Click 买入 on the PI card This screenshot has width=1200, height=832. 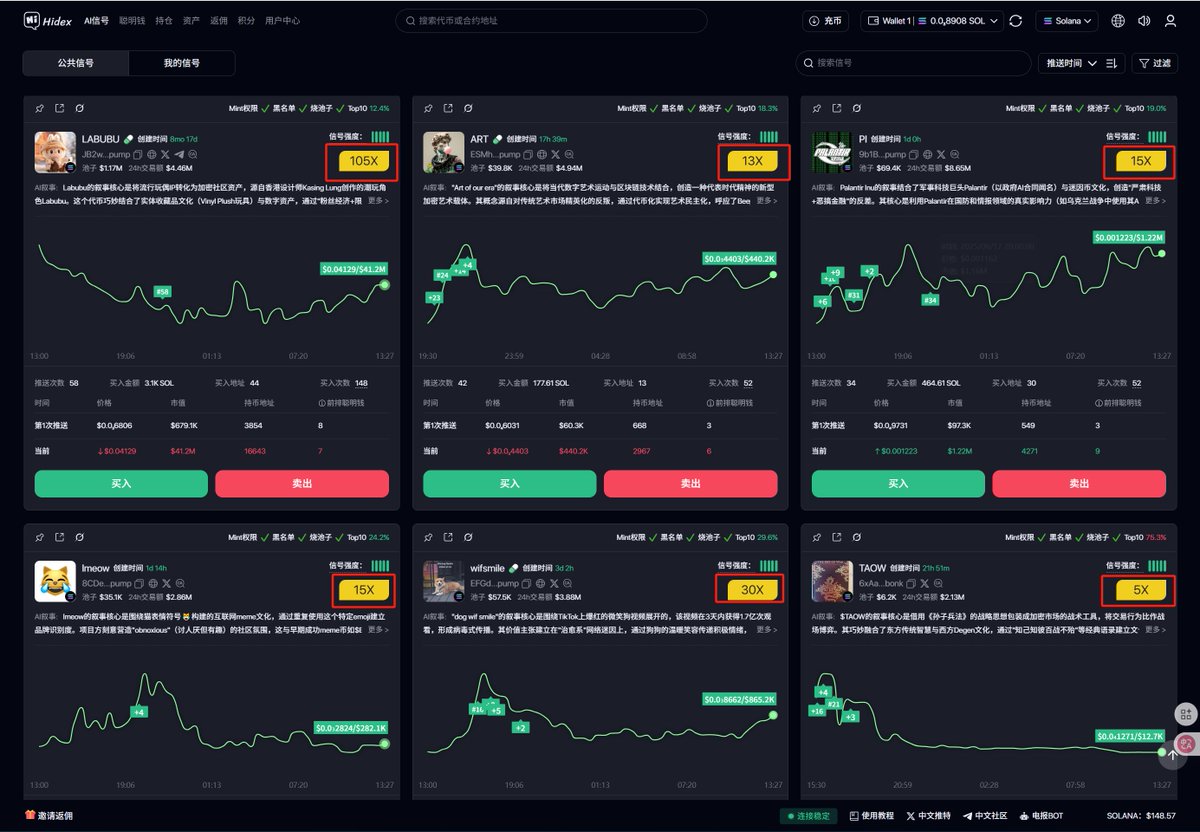coord(898,483)
